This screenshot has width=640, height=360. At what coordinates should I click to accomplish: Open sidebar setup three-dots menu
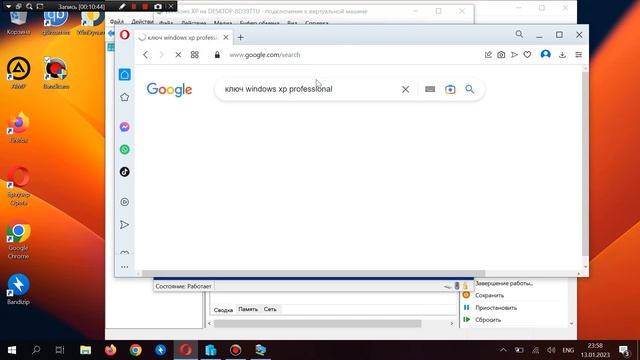click(x=124, y=267)
